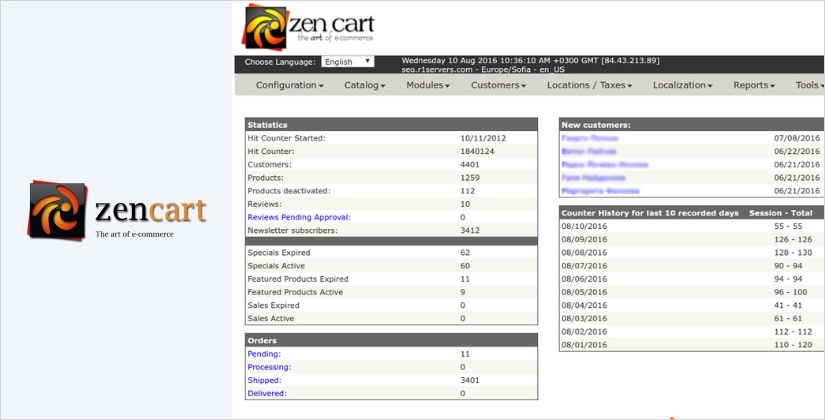Expand the Catalog menu
This screenshot has height=420, width=825.
364,86
